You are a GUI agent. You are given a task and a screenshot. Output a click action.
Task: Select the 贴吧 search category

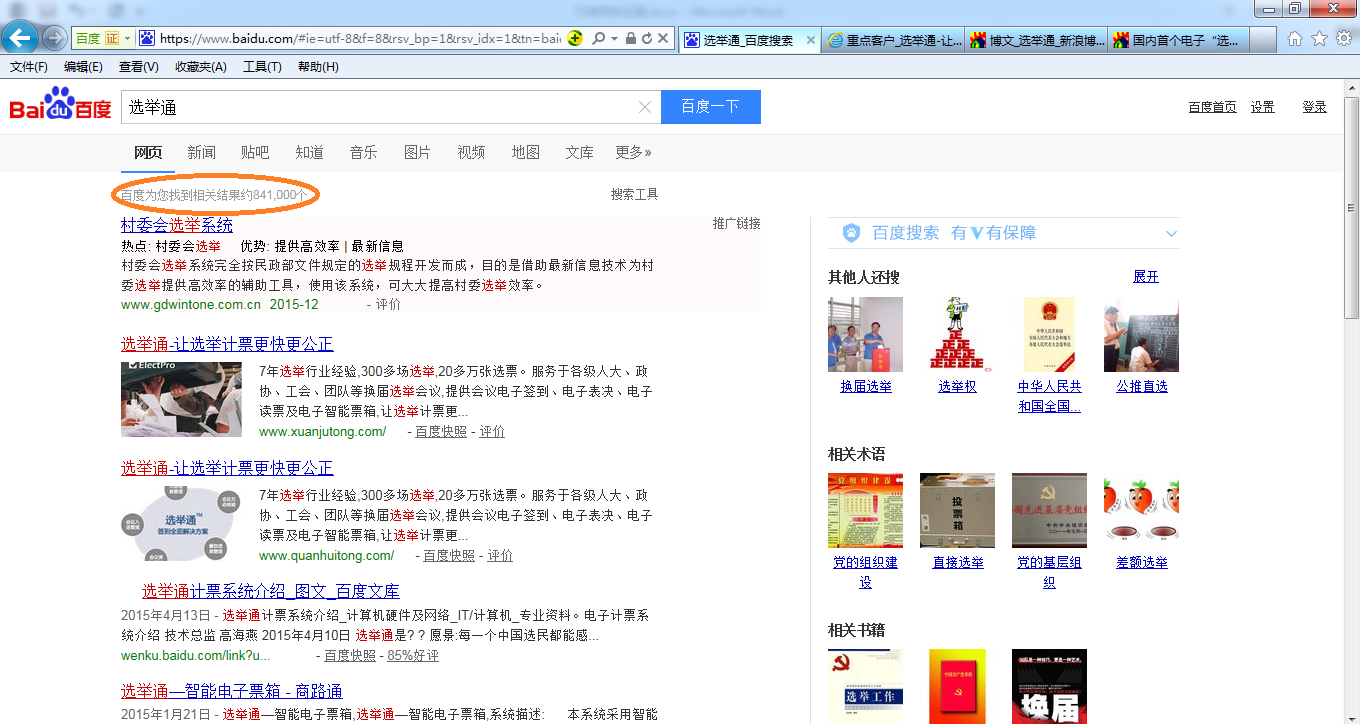tap(255, 152)
